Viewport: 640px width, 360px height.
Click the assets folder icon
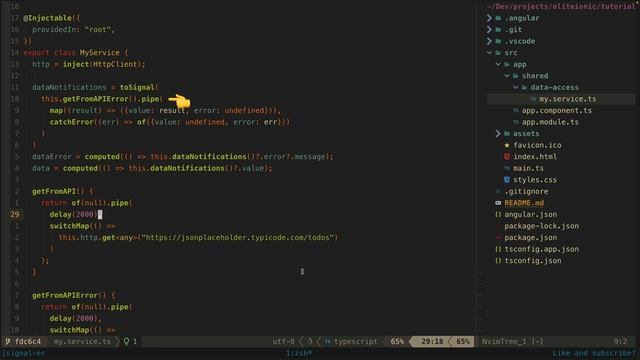pyautogui.click(x=507, y=133)
